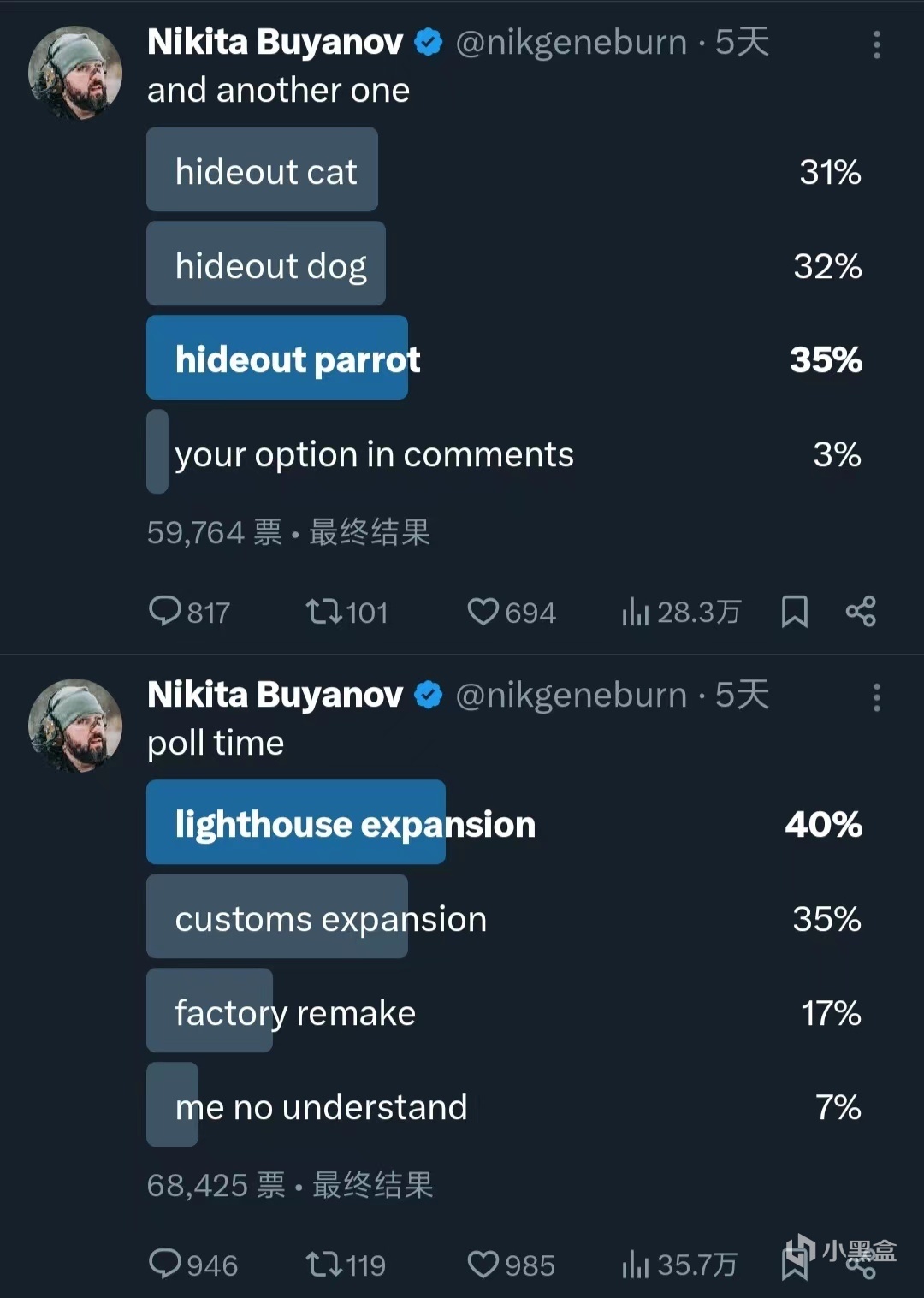
Task: View analytics showing 35.7万 views
Action: [679, 1265]
